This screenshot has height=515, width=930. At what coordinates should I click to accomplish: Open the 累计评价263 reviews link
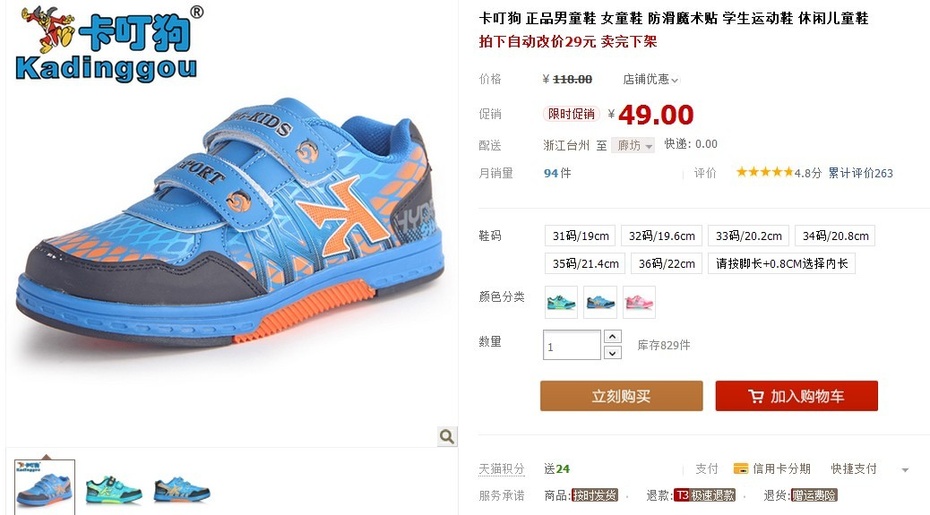[x=861, y=173]
